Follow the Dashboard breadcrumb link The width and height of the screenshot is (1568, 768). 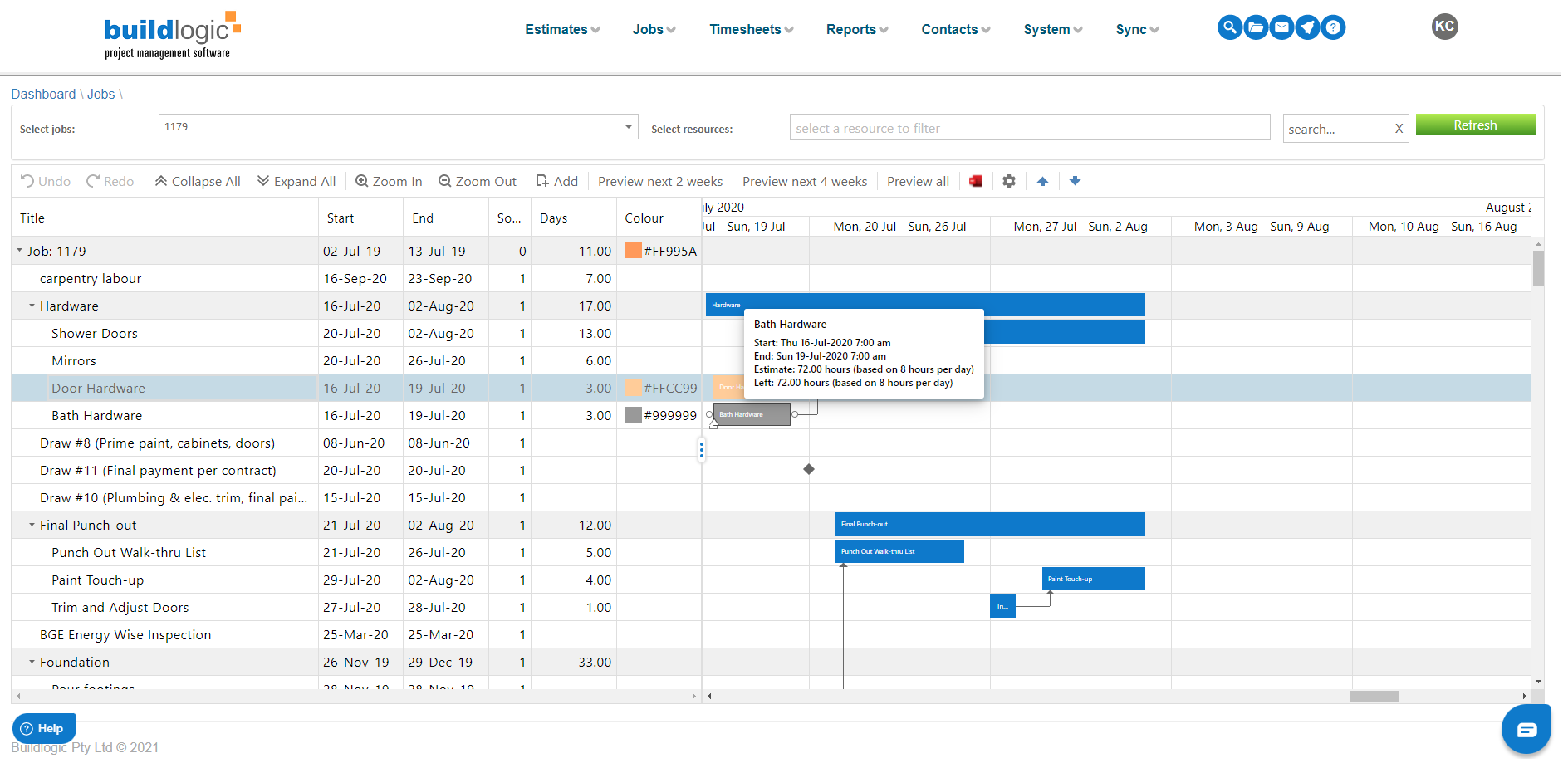[x=43, y=94]
